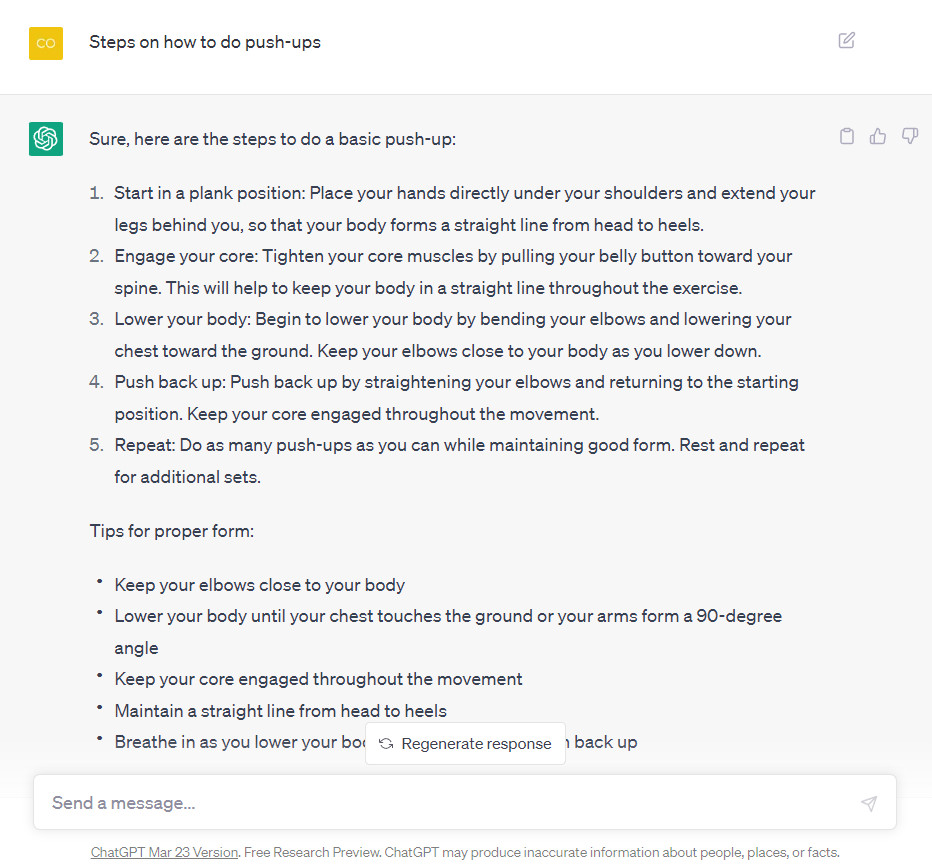Screen dimensions: 932x868
Task: Click the straight line head to heels tip
Action: tap(280, 711)
